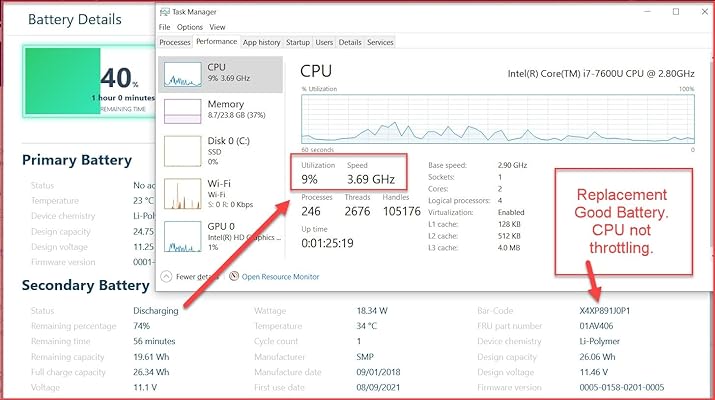The image size is (715, 400).
Task: Click the SMP manufacturer value
Action: click(x=365, y=357)
